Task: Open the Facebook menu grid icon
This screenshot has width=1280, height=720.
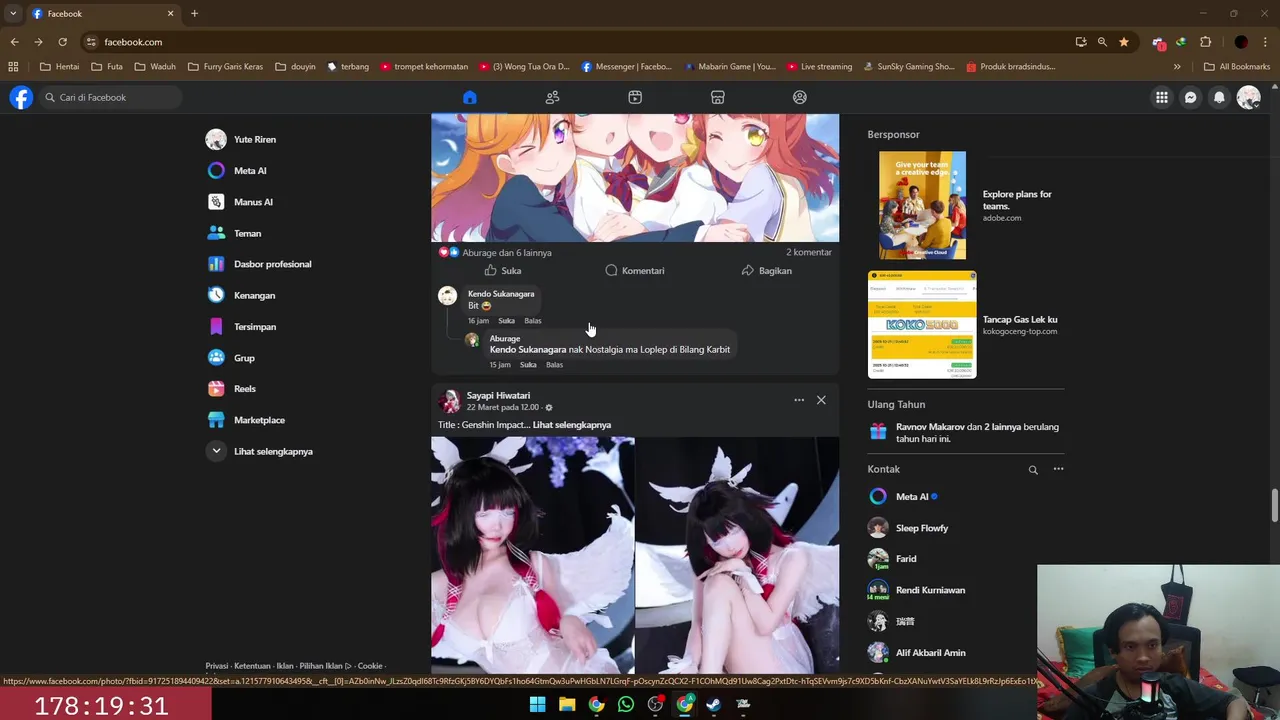Action: 1161,97
